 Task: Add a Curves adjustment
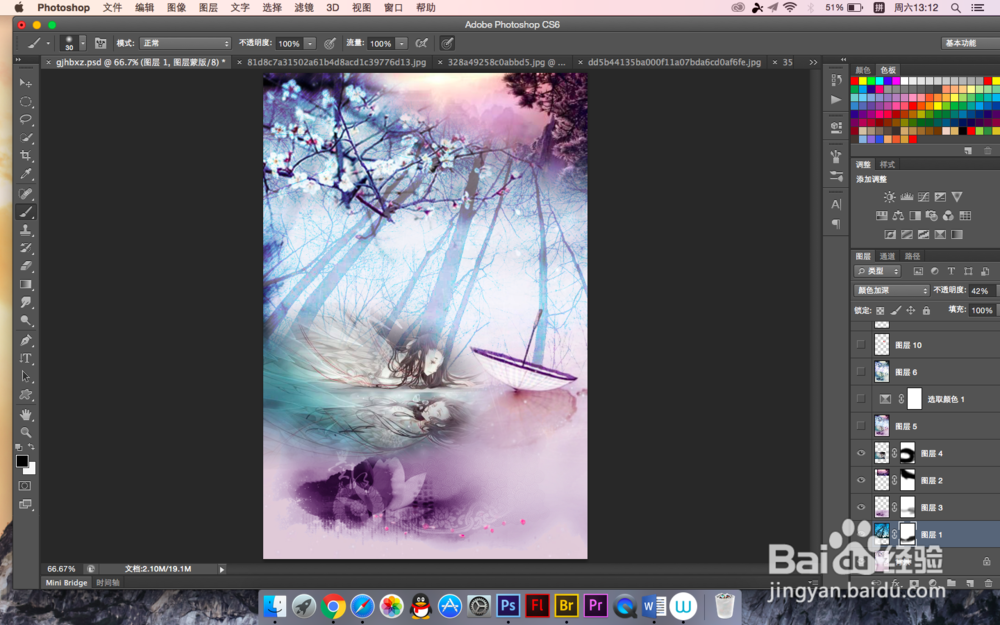click(923, 197)
